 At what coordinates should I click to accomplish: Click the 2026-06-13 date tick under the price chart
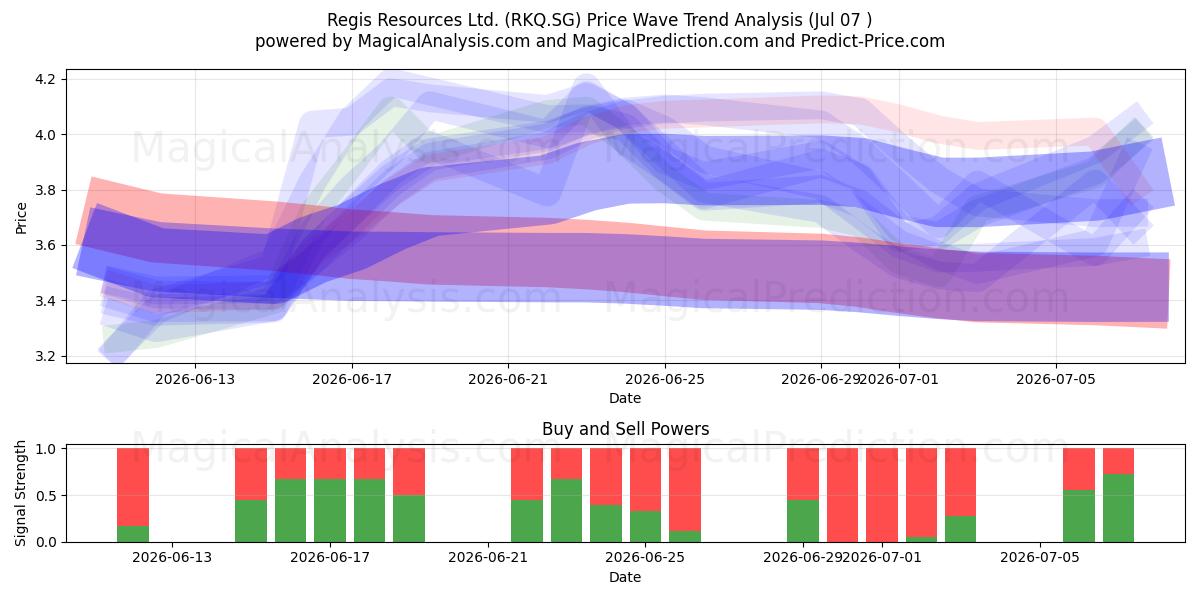[195, 379]
